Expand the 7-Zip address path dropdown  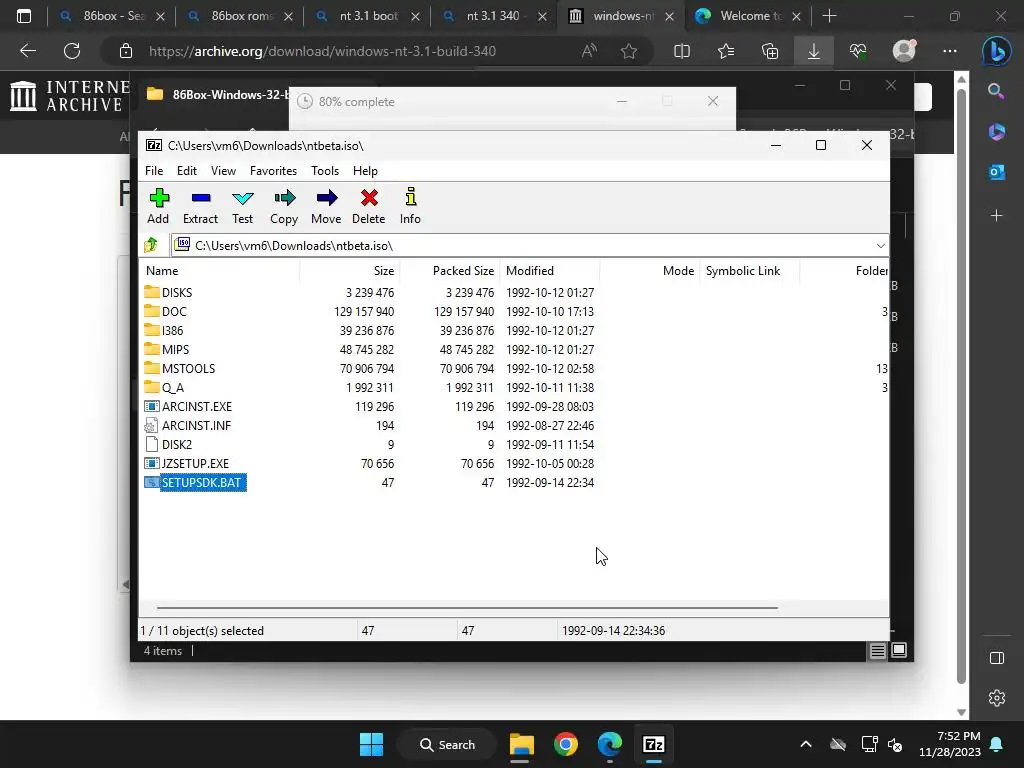click(x=880, y=246)
